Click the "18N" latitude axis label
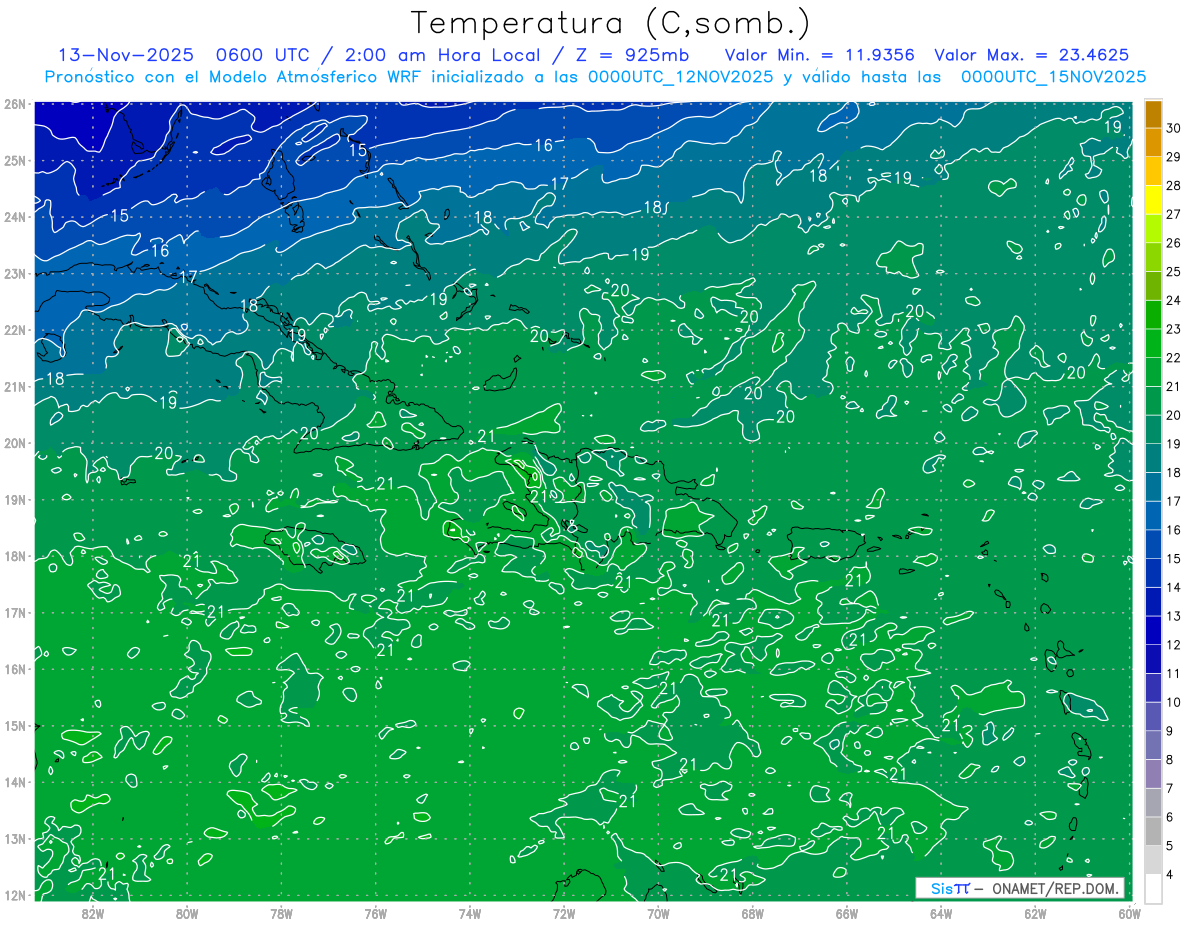This screenshot has width=1200, height=927. 14,556
